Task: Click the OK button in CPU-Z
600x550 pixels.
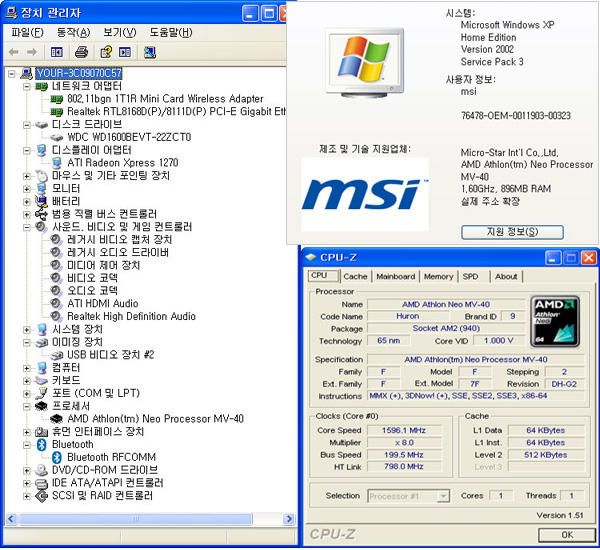Action: point(567,535)
